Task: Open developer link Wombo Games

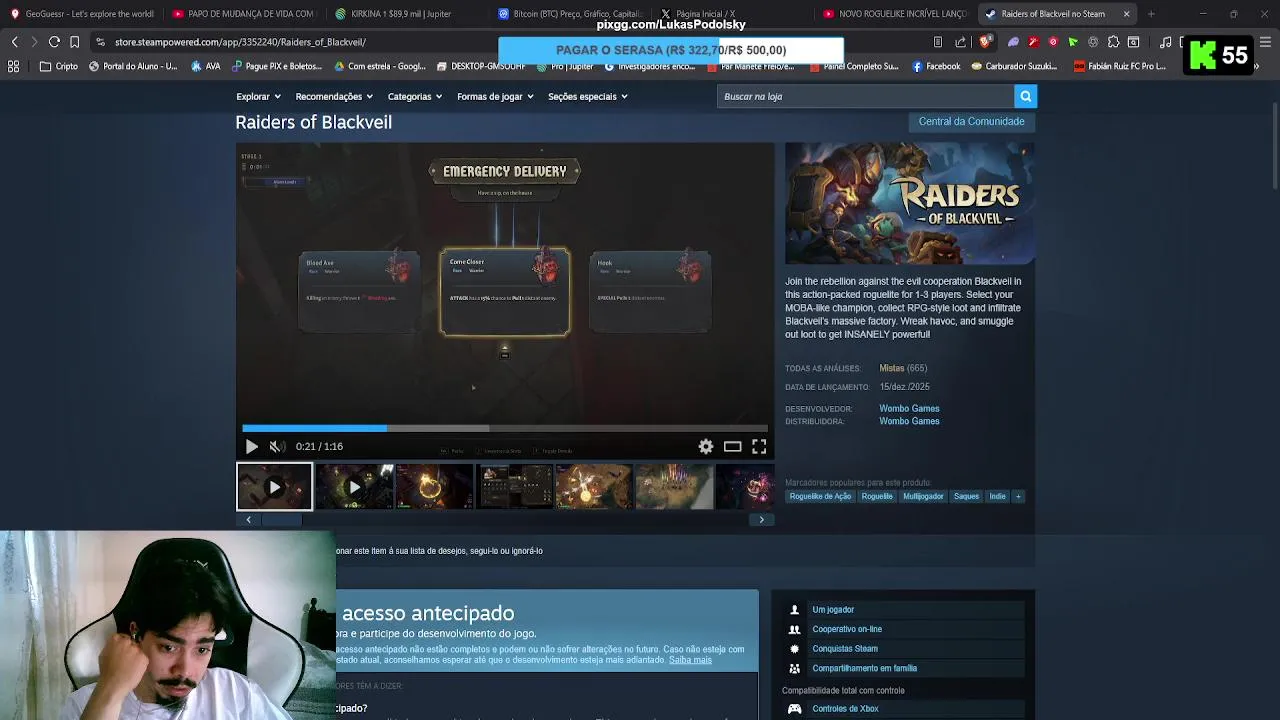Action: point(909,408)
